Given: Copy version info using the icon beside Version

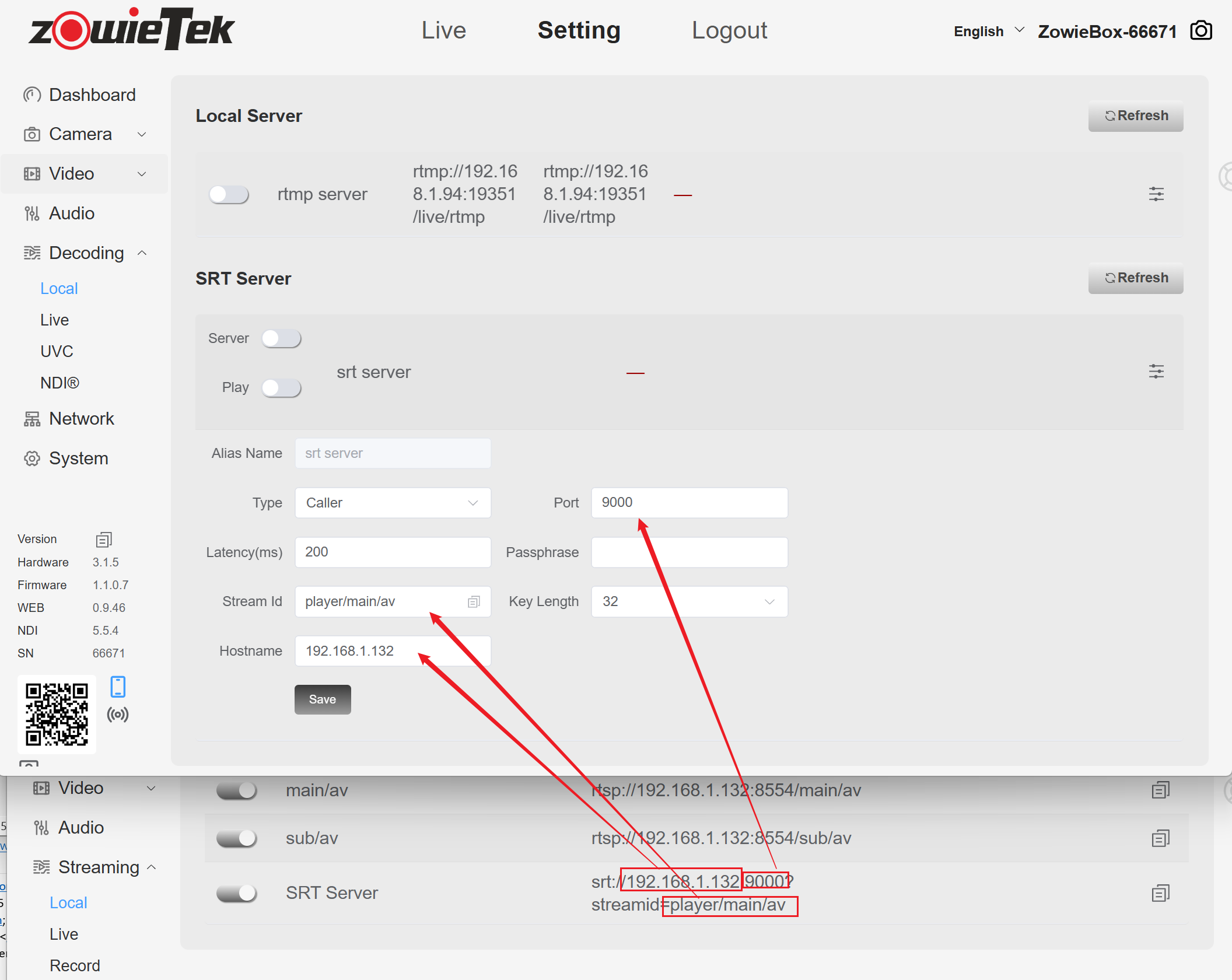Looking at the screenshot, I should pos(103,540).
